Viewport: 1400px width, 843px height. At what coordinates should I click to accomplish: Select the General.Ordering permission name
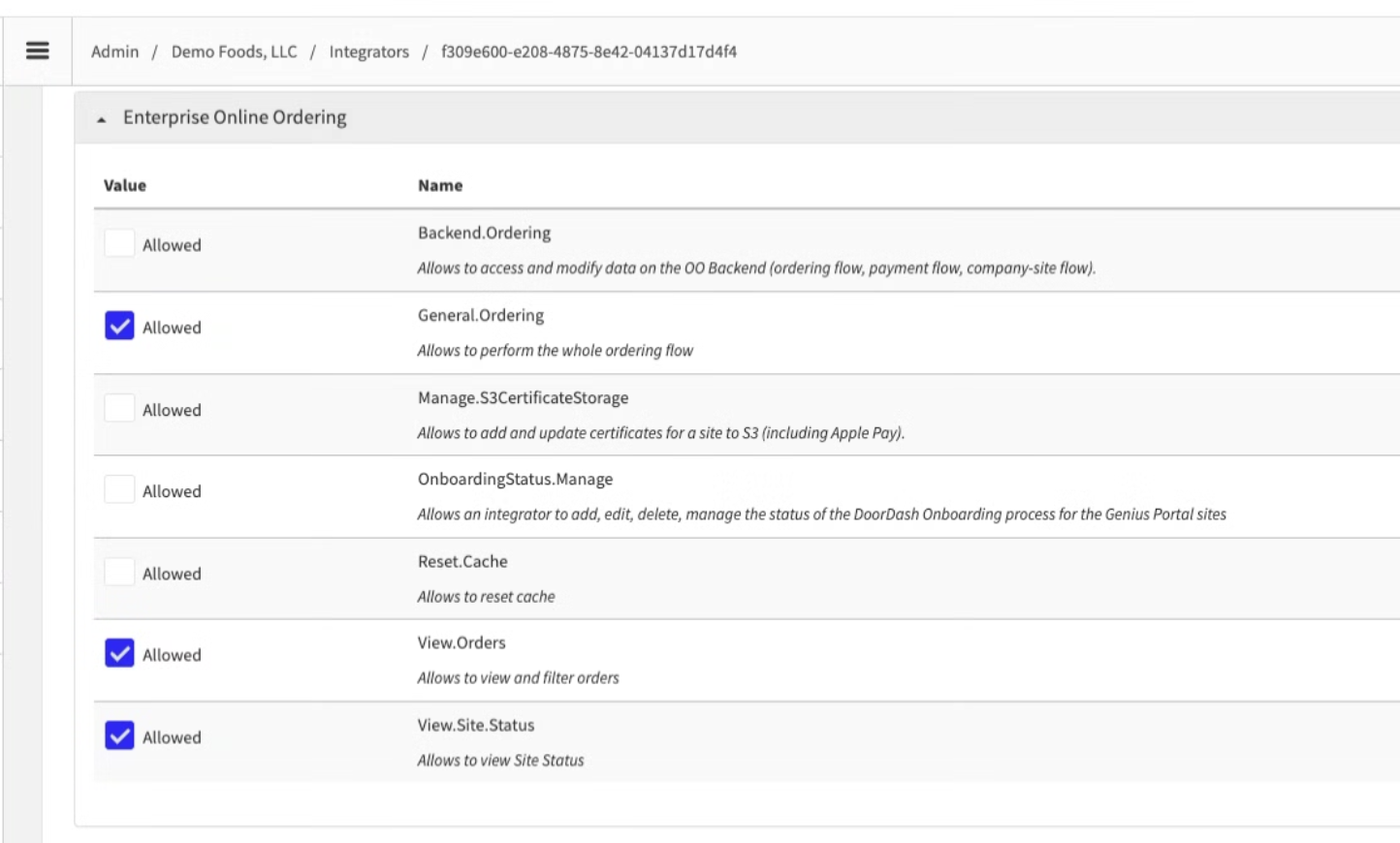pos(481,315)
